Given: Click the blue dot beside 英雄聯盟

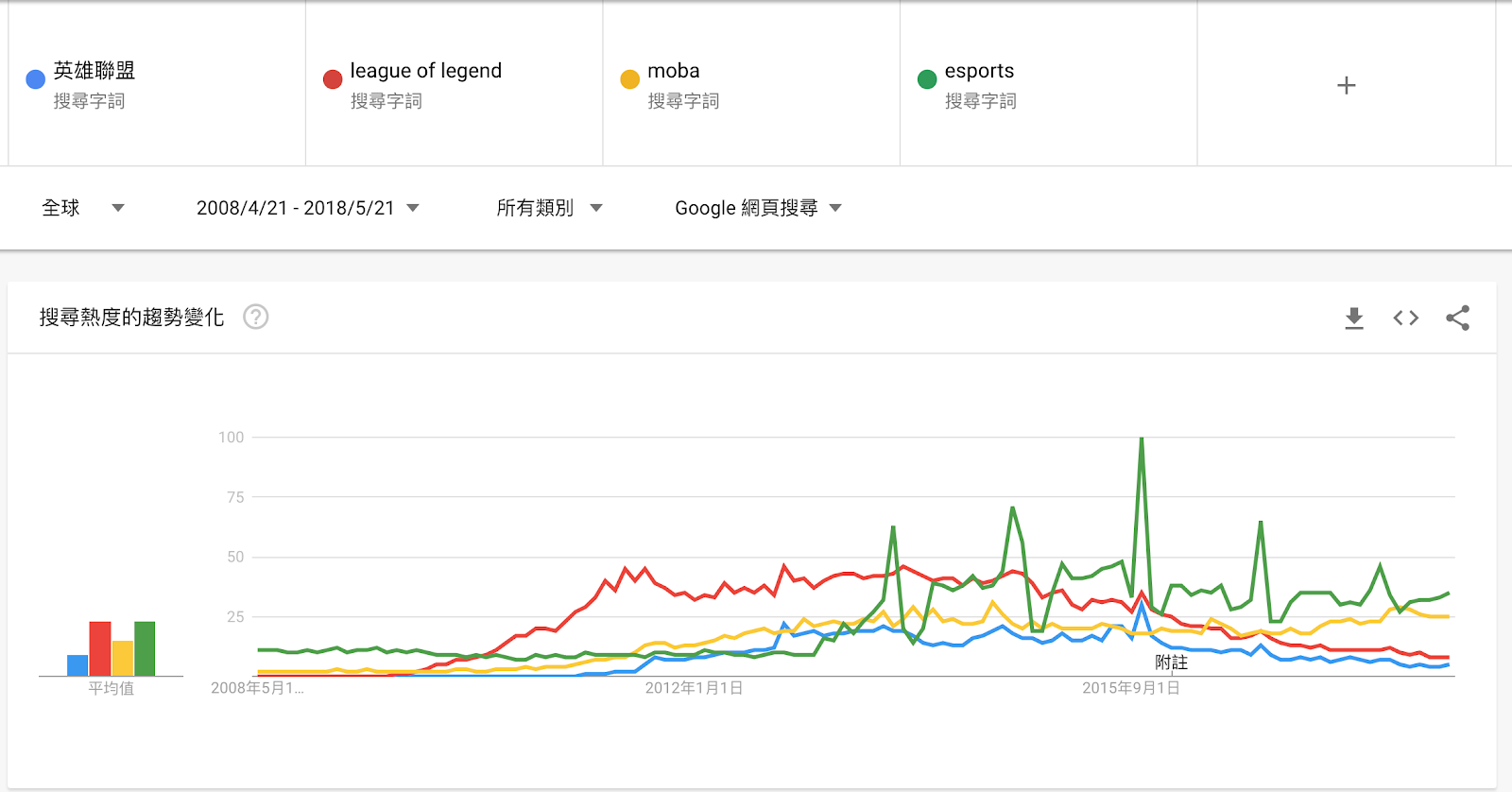Looking at the screenshot, I should click(x=36, y=79).
